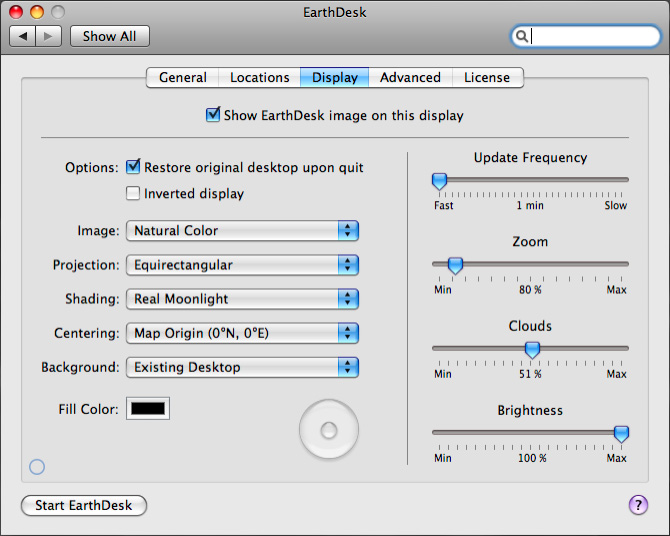Select the Display tab

(x=335, y=77)
